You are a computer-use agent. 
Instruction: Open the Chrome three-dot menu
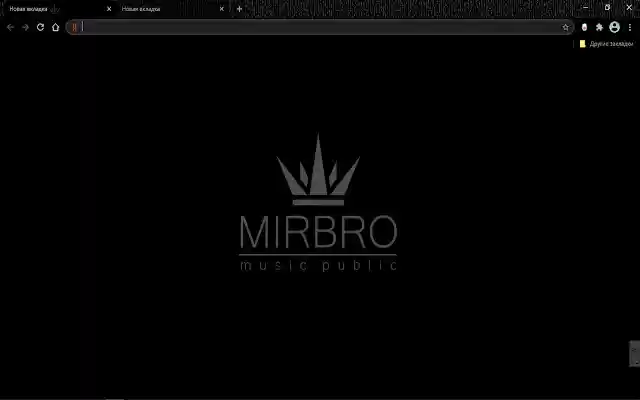point(630,27)
